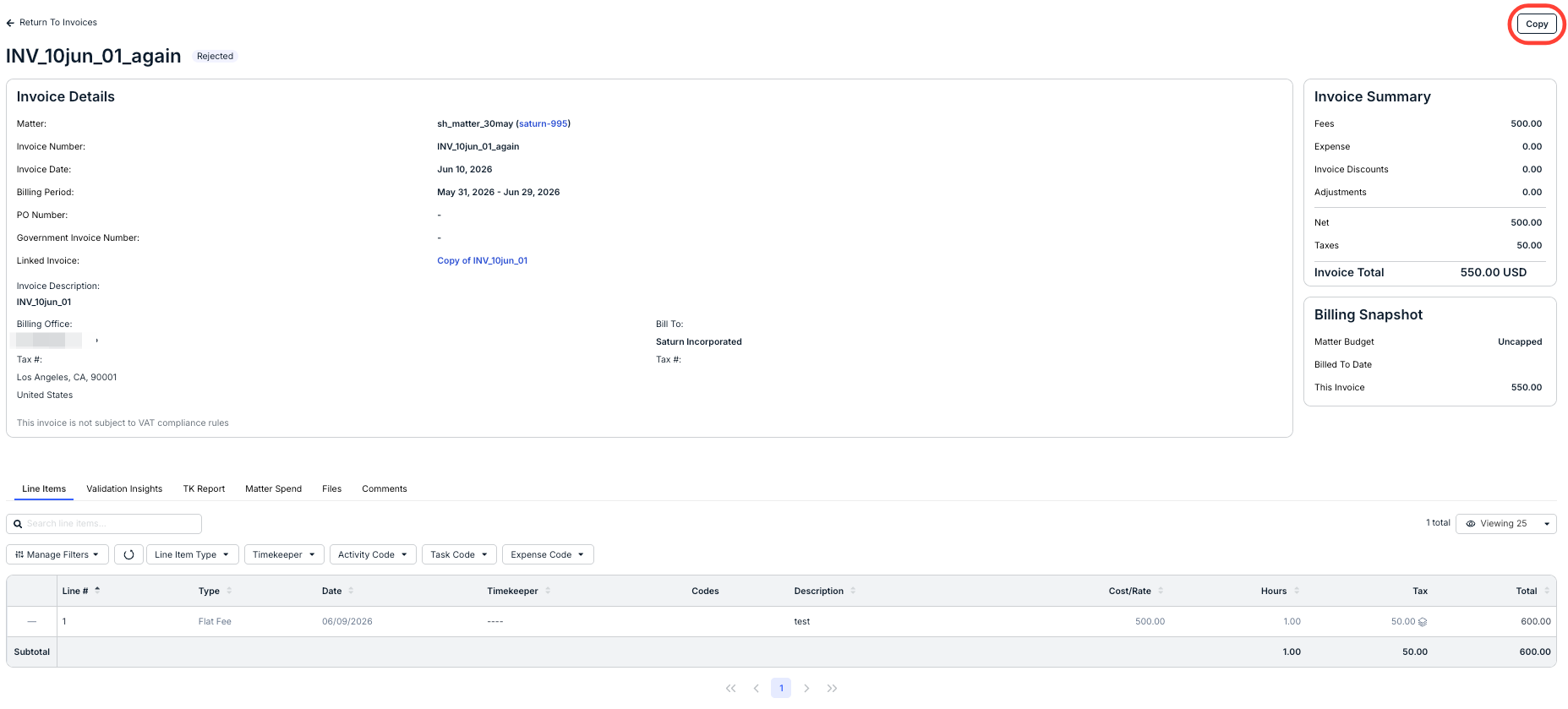Viewport: 1568px width, 709px height.
Task: Open tax breakdown icon next to 50.00
Action: (1423, 622)
